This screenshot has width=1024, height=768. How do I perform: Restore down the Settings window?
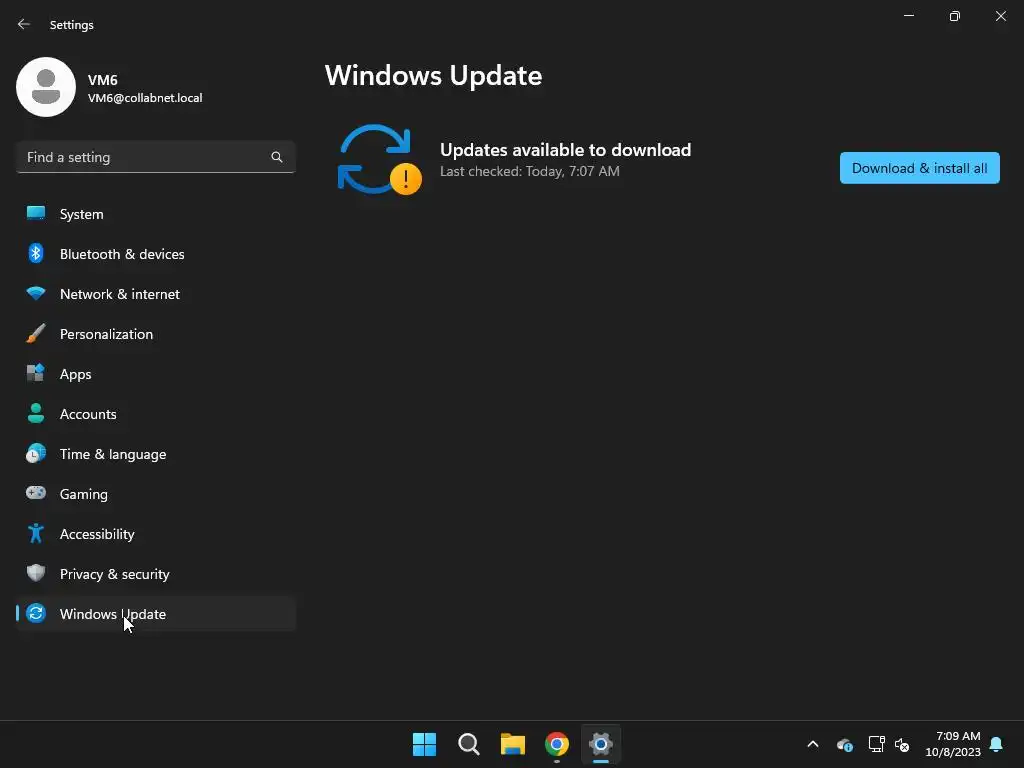[955, 16]
